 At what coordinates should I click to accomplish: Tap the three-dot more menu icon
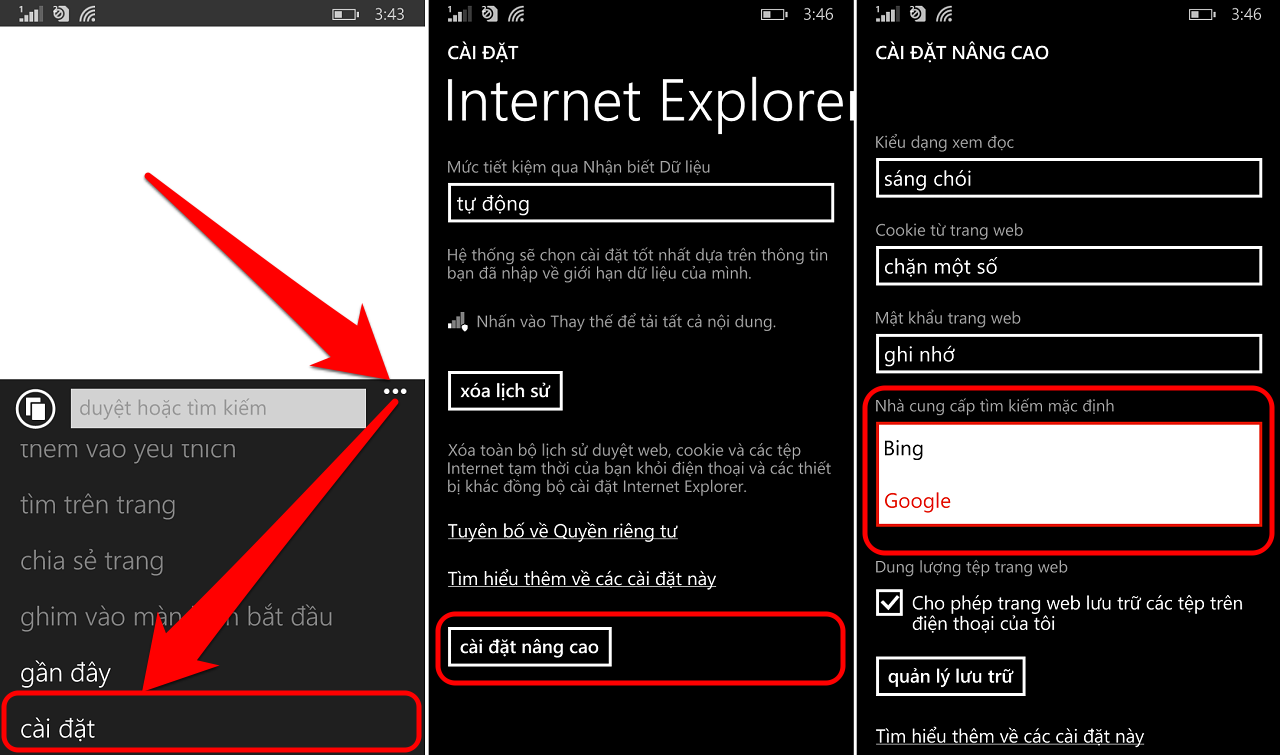(395, 392)
